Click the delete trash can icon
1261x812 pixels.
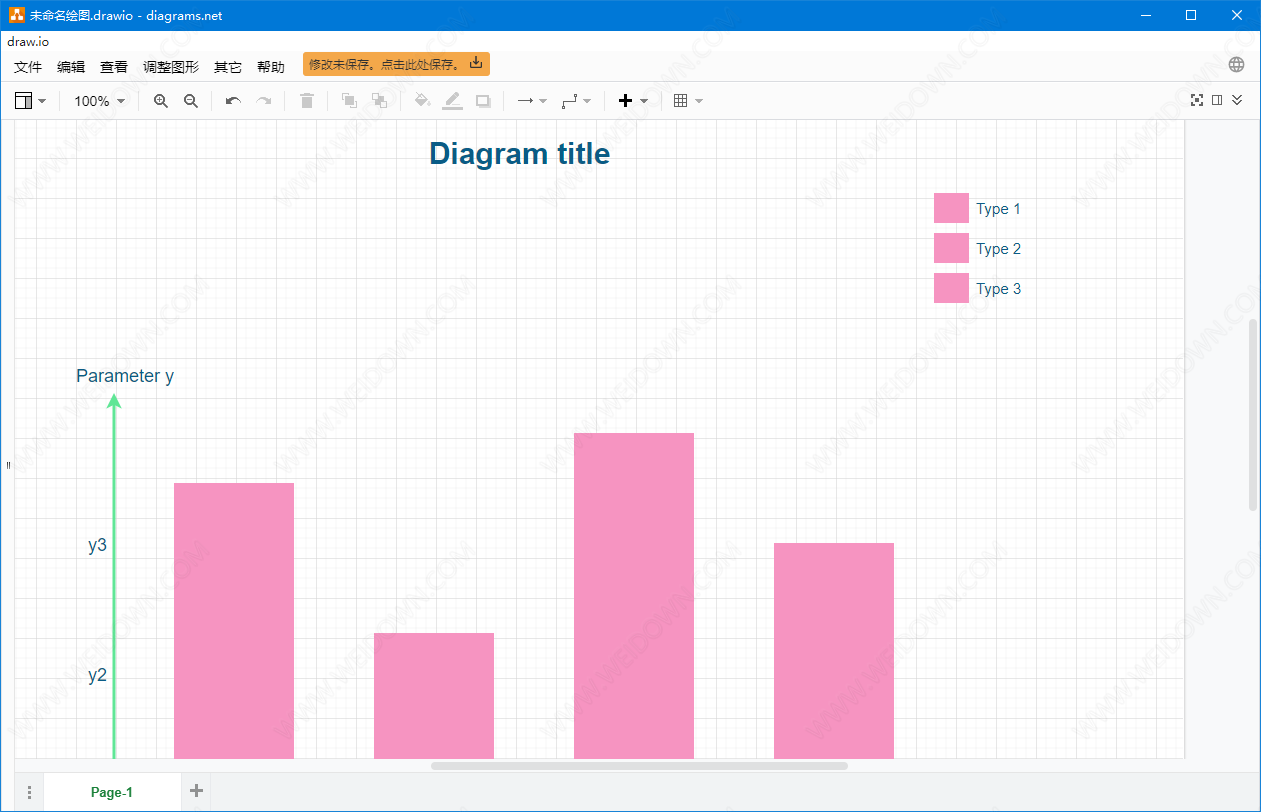pyautogui.click(x=307, y=101)
